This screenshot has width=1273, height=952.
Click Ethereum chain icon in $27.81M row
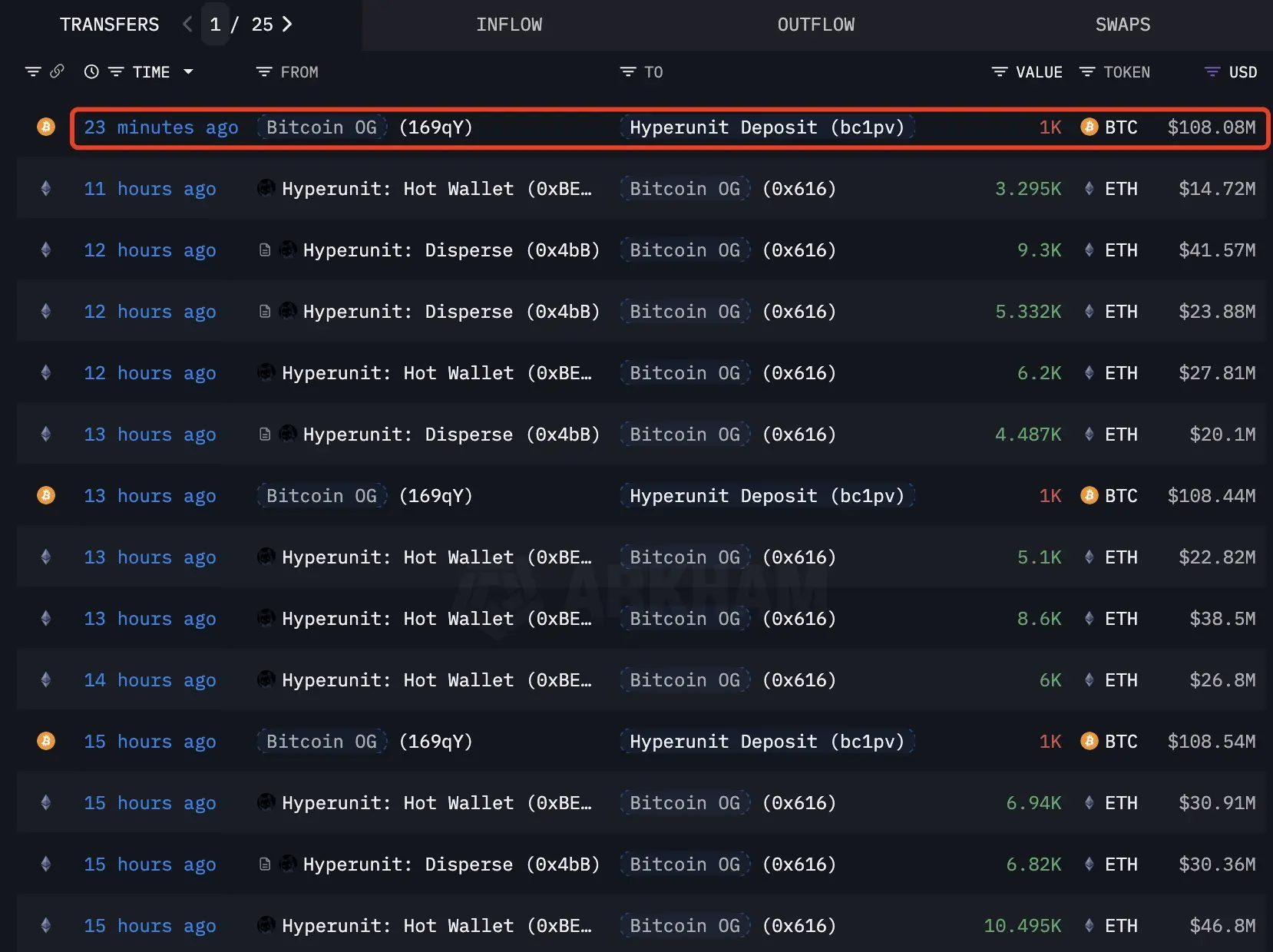pyautogui.click(x=46, y=372)
